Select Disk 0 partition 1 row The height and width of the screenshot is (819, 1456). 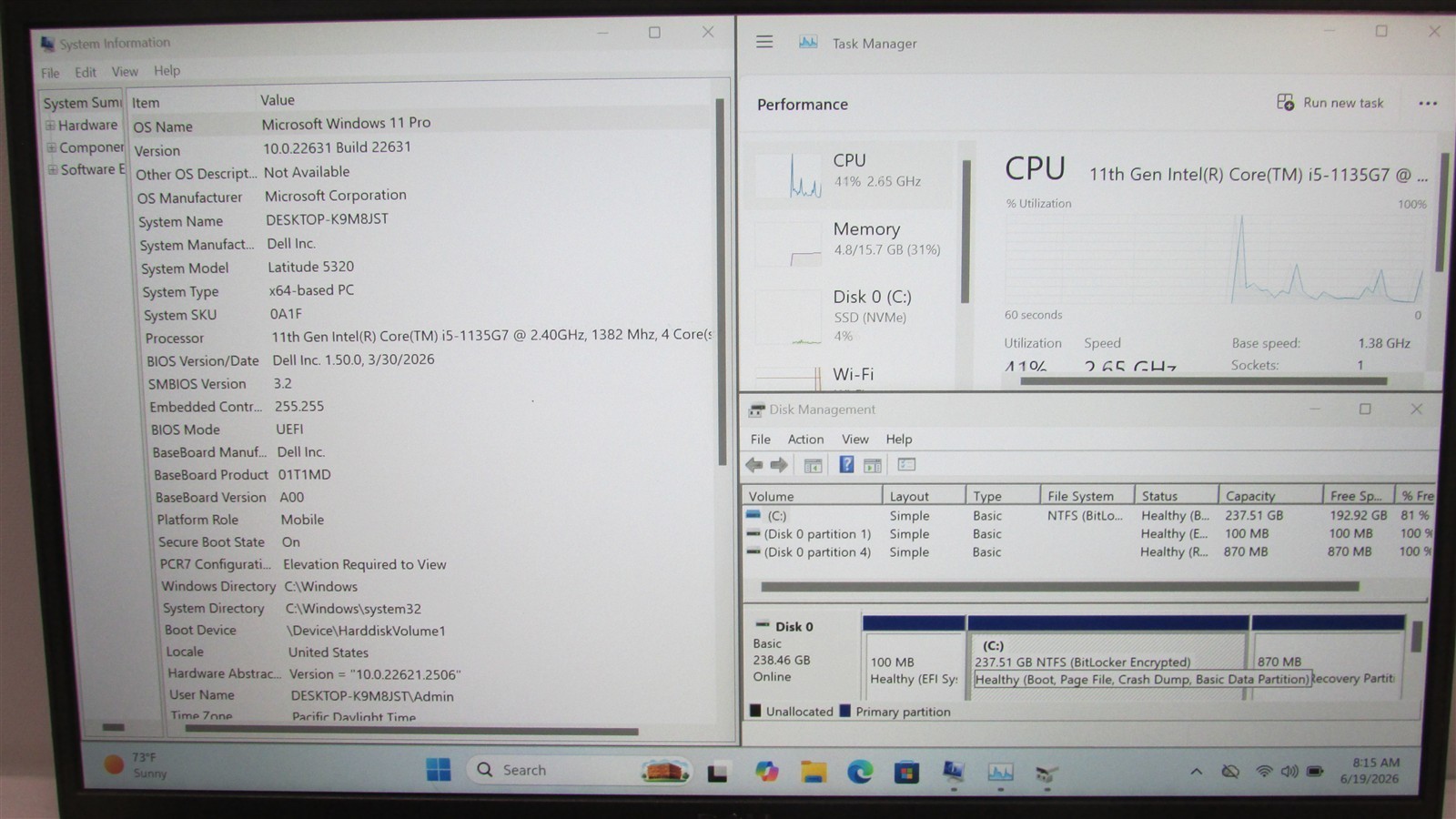click(1088, 533)
